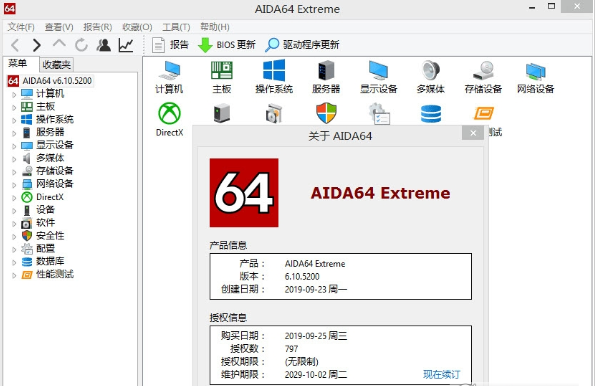Click the Back navigation arrow

15,45
